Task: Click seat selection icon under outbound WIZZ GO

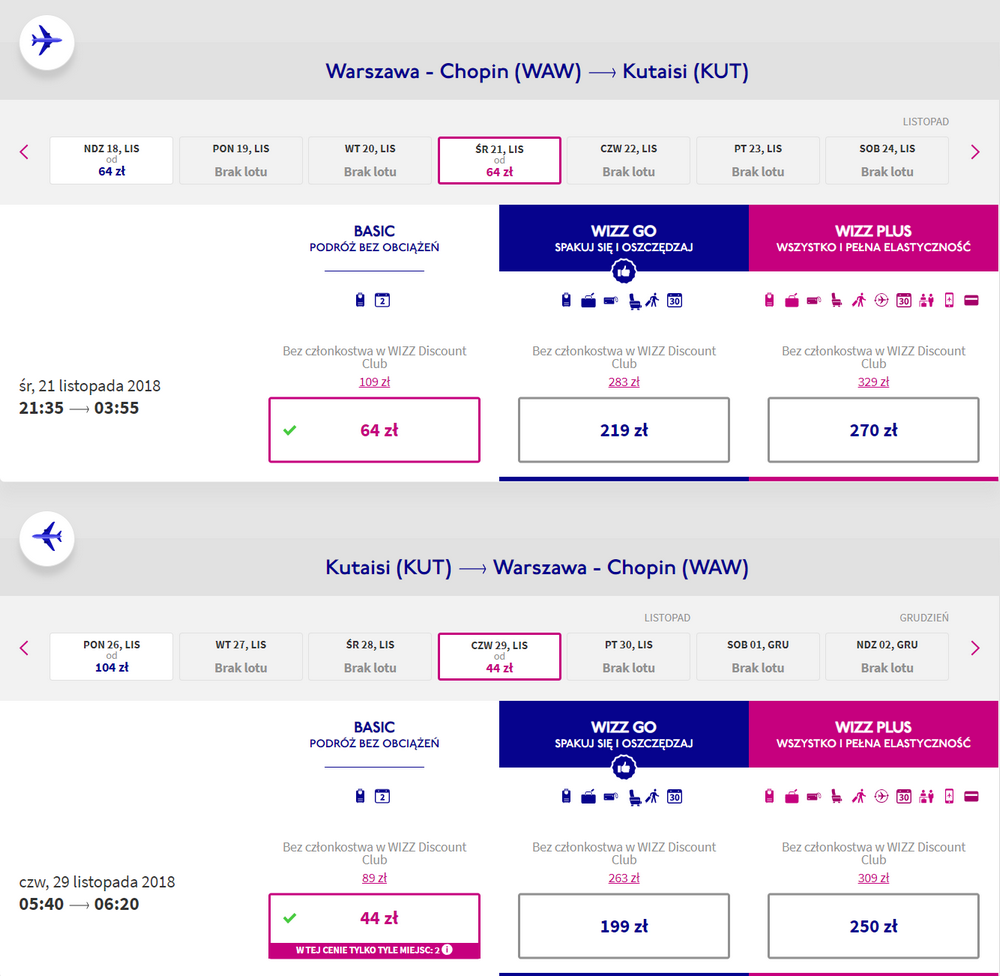Action: pos(635,301)
